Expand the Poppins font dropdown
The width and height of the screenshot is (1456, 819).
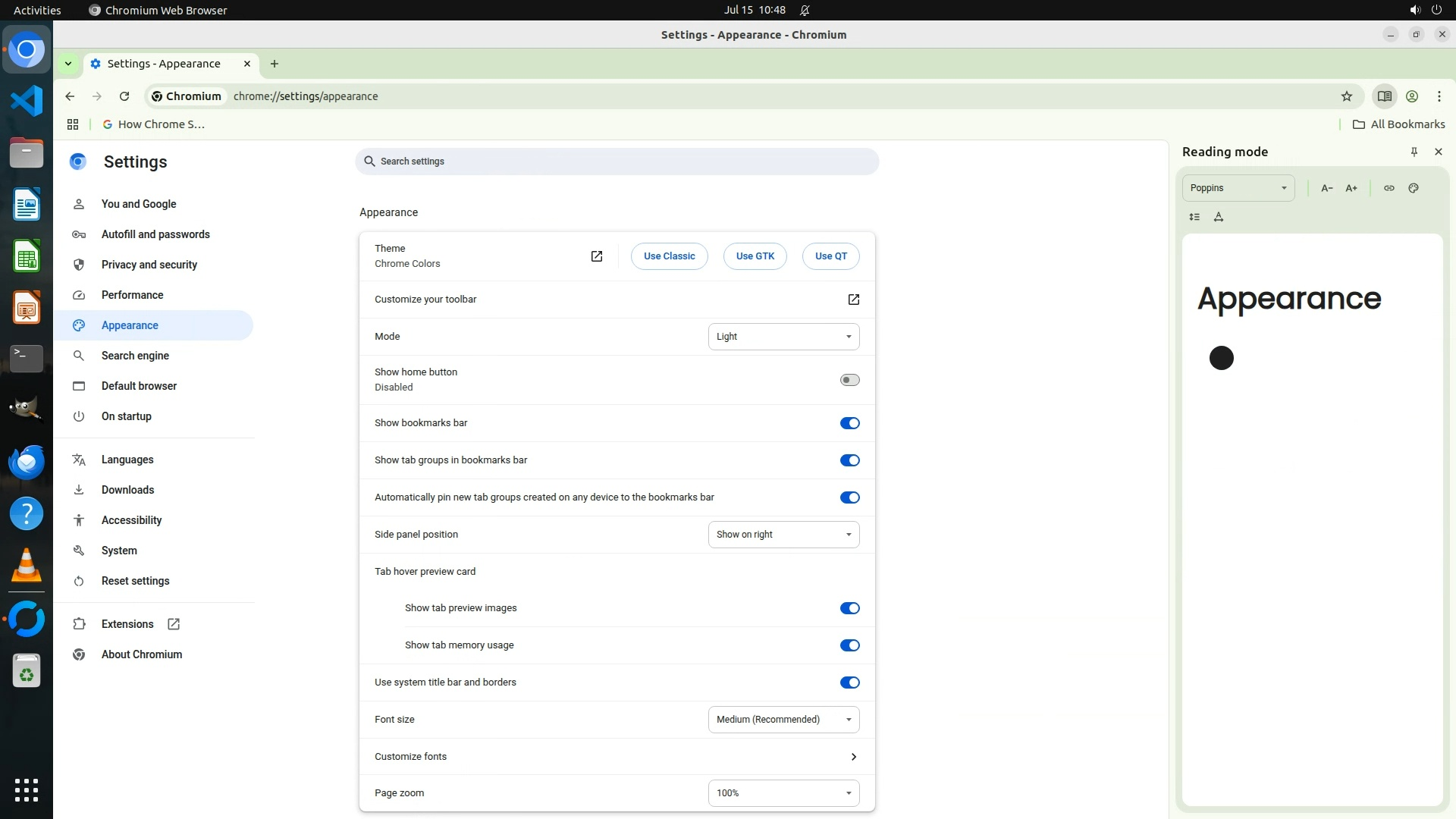pyautogui.click(x=1238, y=188)
